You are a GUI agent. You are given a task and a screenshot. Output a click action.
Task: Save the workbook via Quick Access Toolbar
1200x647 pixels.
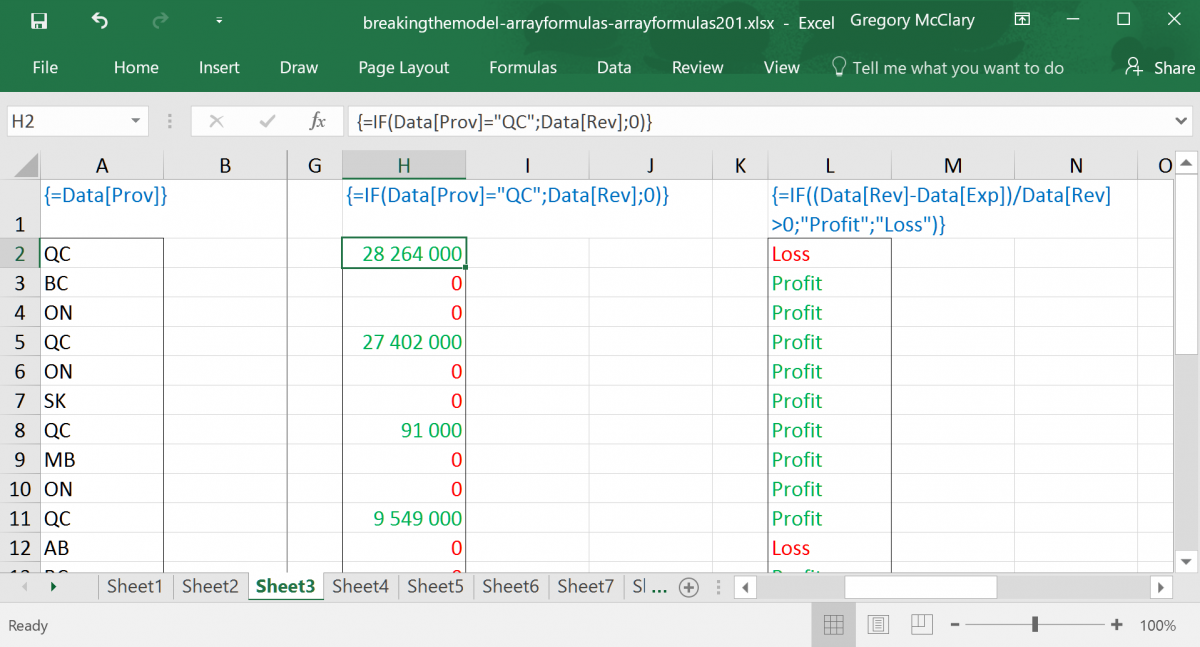38,19
